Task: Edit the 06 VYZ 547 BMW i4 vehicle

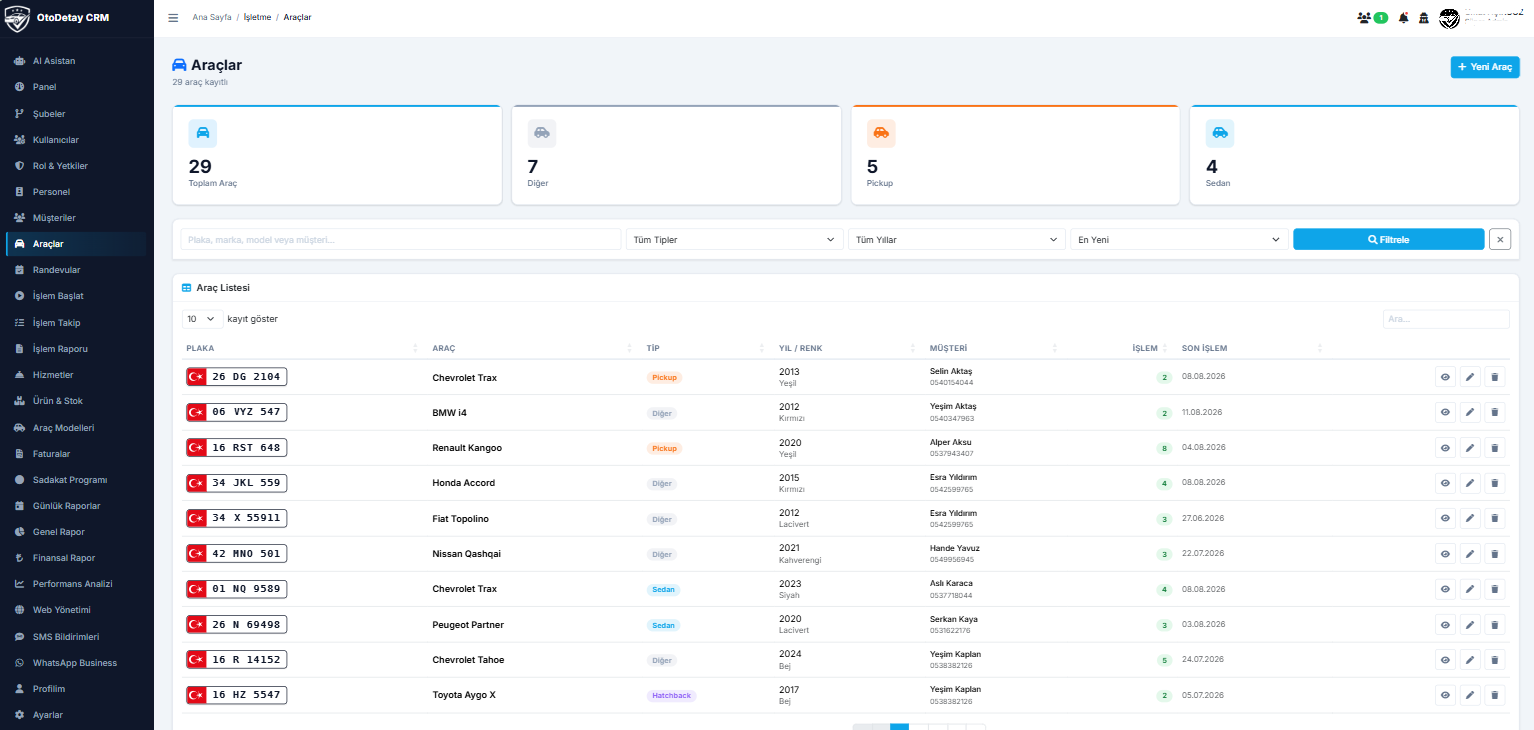Action: tap(1470, 412)
